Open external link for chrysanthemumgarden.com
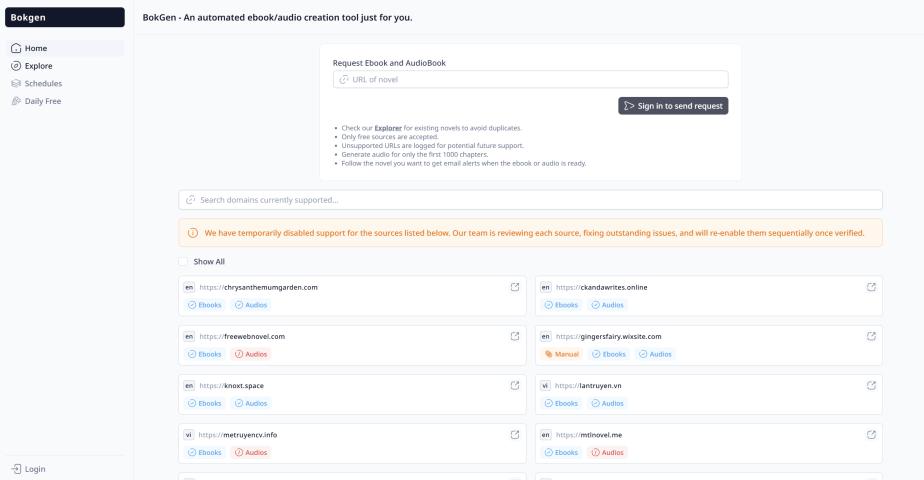 tap(515, 287)
